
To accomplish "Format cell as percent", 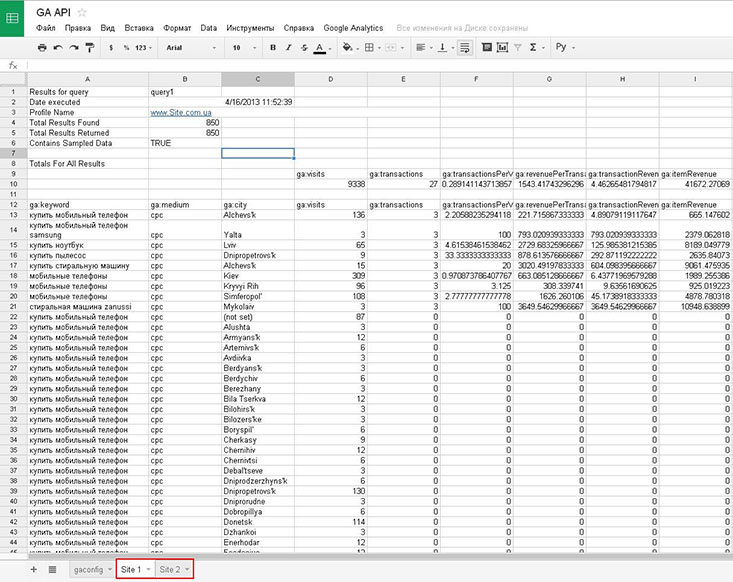I will pos(126,48).
